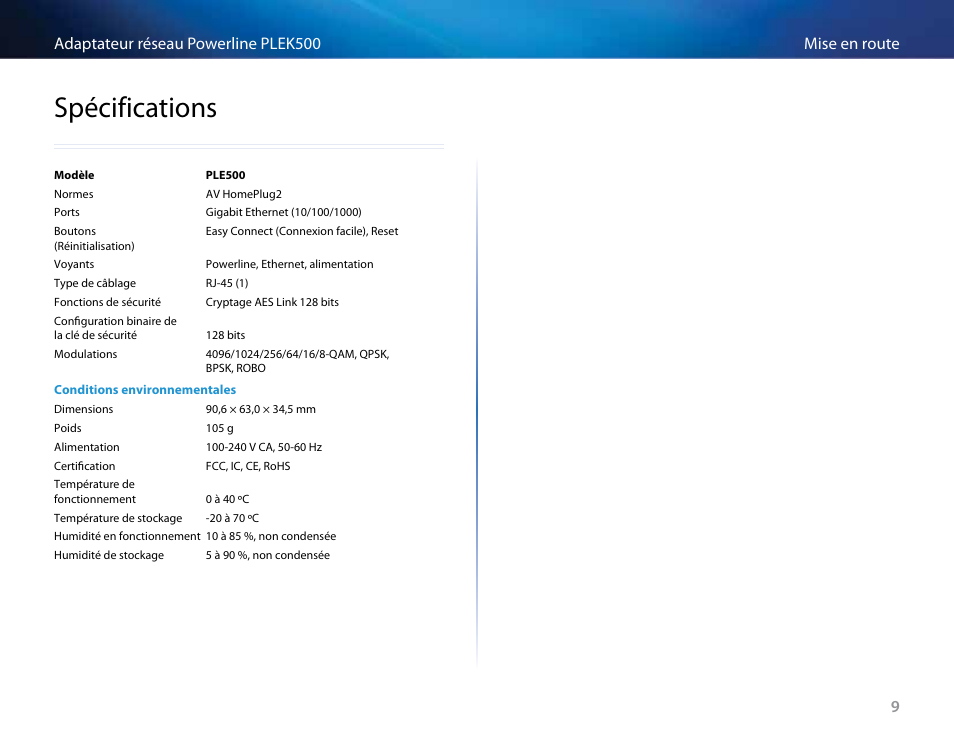Select the 'Modulations' row label
Image resolution: width=954 pixels, height=738 pixels.
(86, 354)
